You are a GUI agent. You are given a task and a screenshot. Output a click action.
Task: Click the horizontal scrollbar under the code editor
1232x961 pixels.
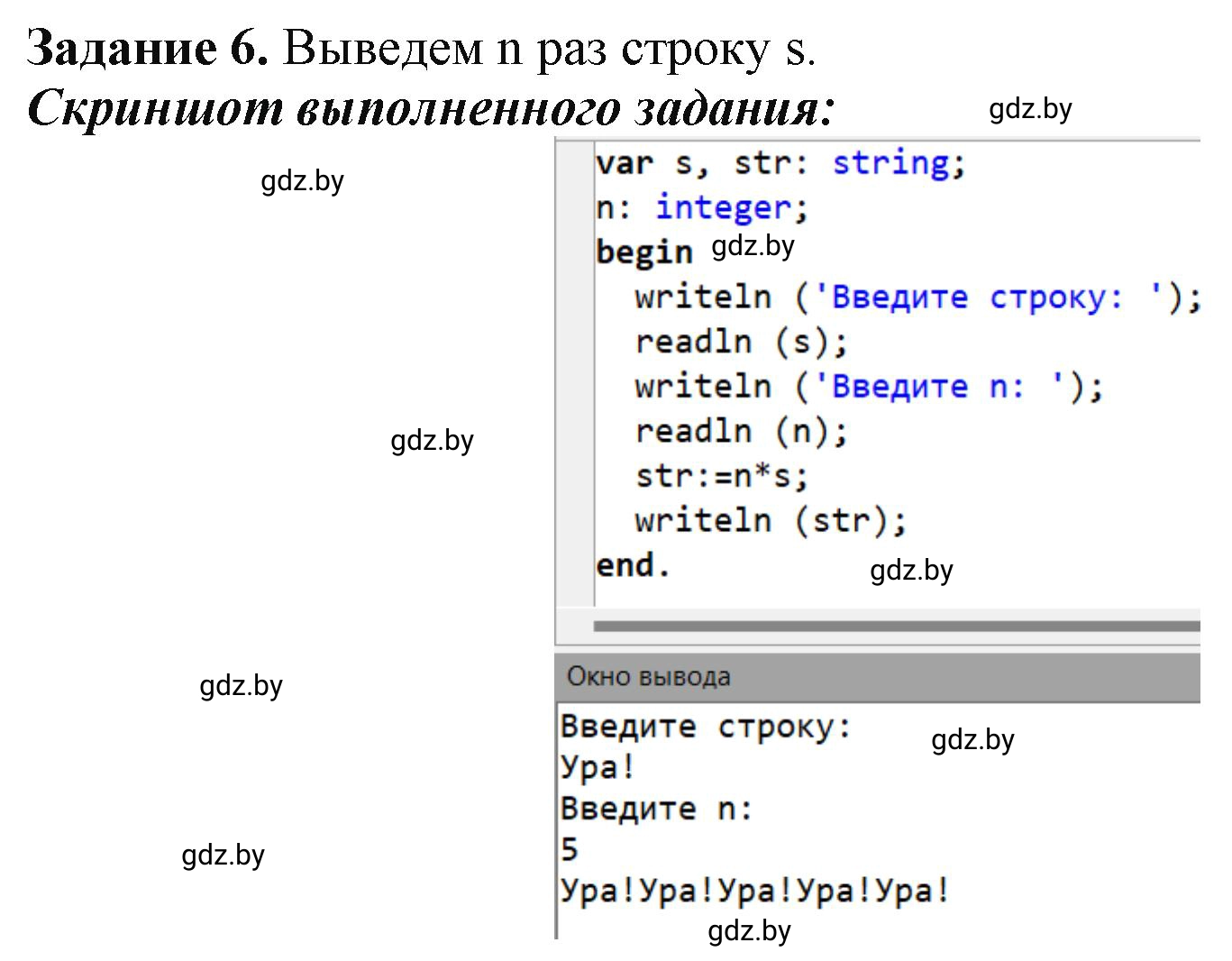click(x=897, y=625)
